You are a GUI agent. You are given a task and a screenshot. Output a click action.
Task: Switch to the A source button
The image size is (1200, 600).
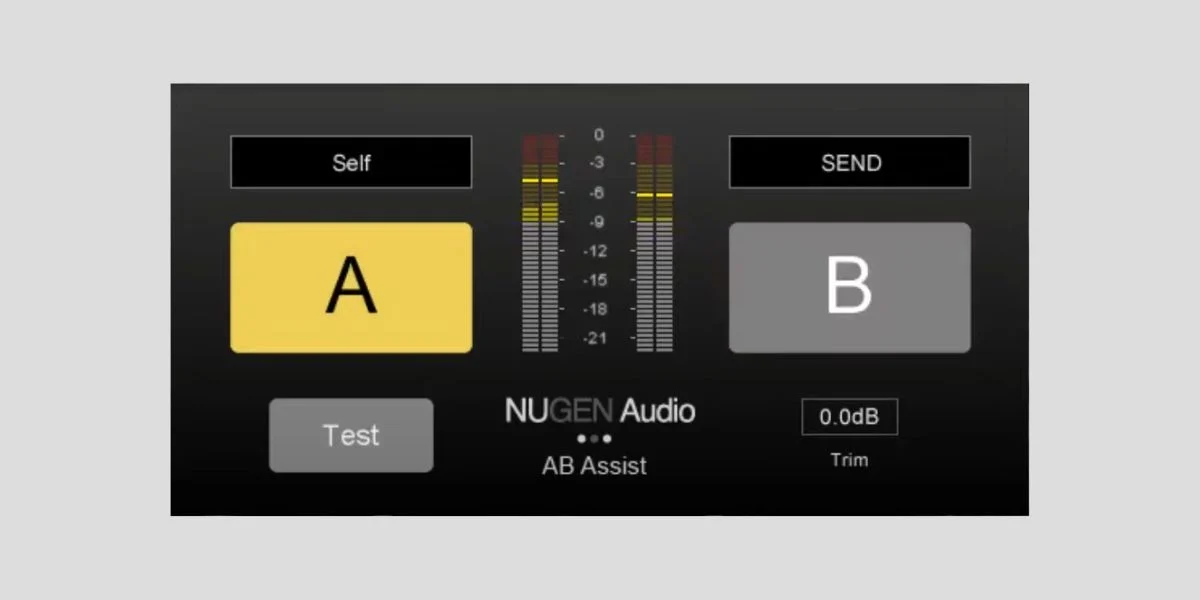351,288
